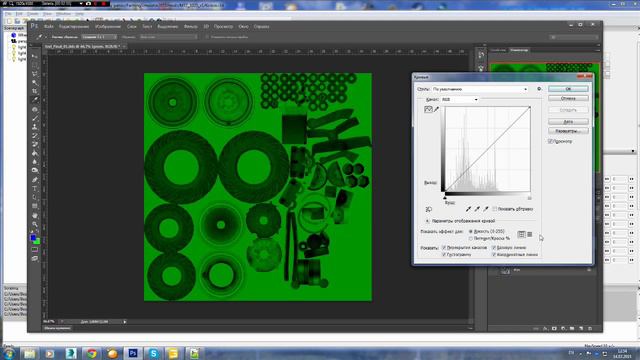Viewport: 640px width, 360px height.
Task: Open preset options gear in Curves dialog
Action: tap(539, 89)
